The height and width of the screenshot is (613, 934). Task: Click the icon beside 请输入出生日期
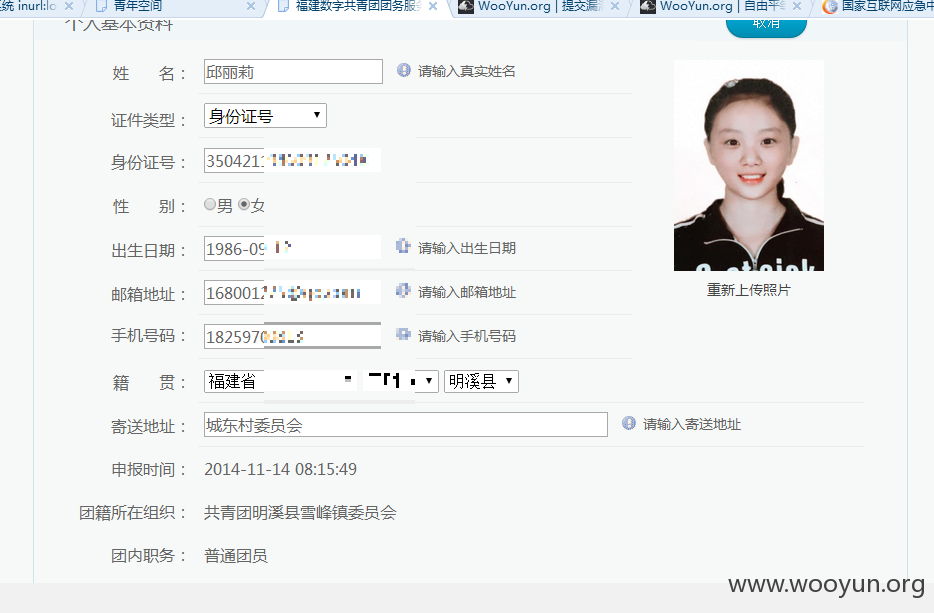pyautogui.click(x=403, y=246)
